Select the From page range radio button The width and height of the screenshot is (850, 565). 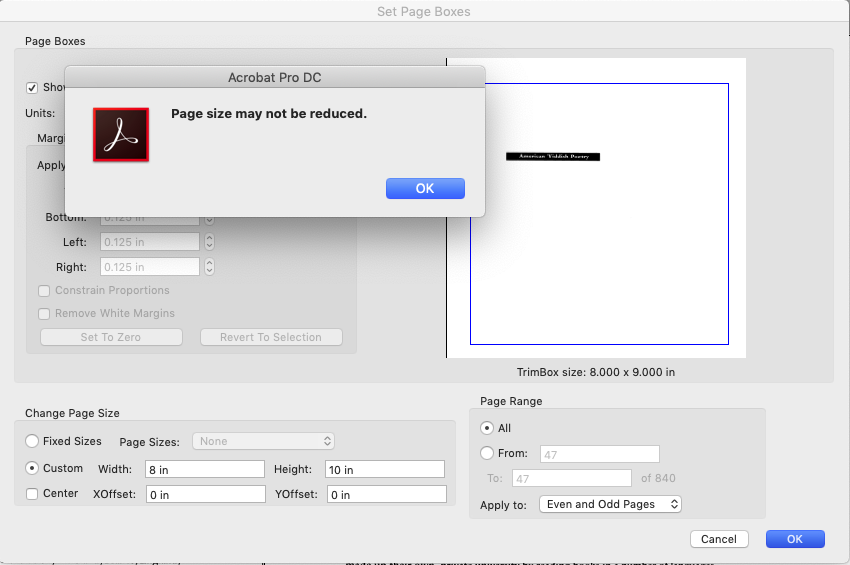pyautogui.click(x=487, y=453)
